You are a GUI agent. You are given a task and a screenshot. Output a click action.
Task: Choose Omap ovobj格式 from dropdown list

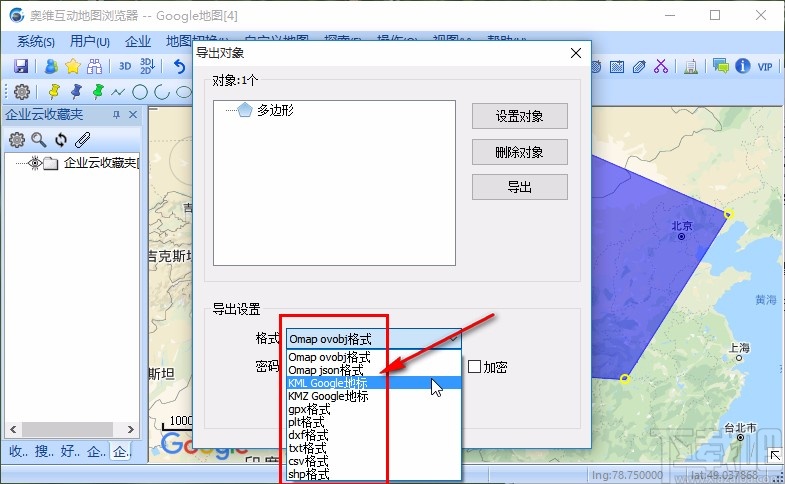(x=373, y=357)
